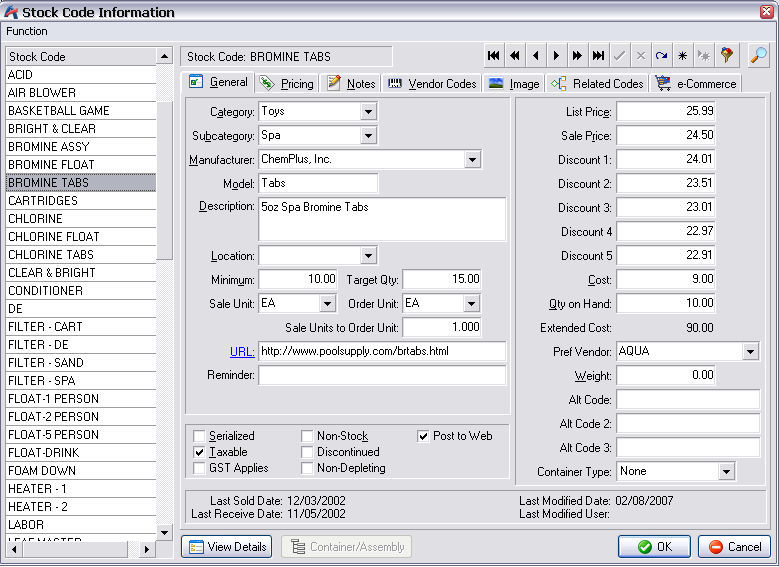Image resolution: width=779 pixels, height=567 pixels.
Task: Click the new record asterisk icon
Action: (683, 56)
